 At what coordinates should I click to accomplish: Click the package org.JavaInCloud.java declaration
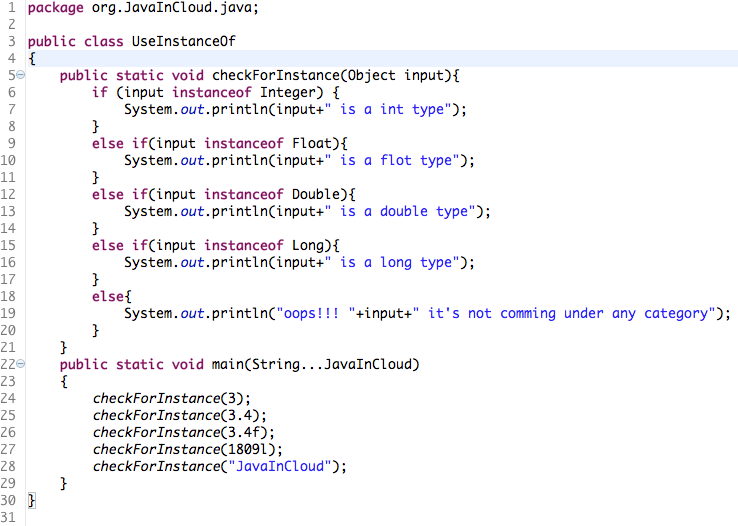[143, 8]
